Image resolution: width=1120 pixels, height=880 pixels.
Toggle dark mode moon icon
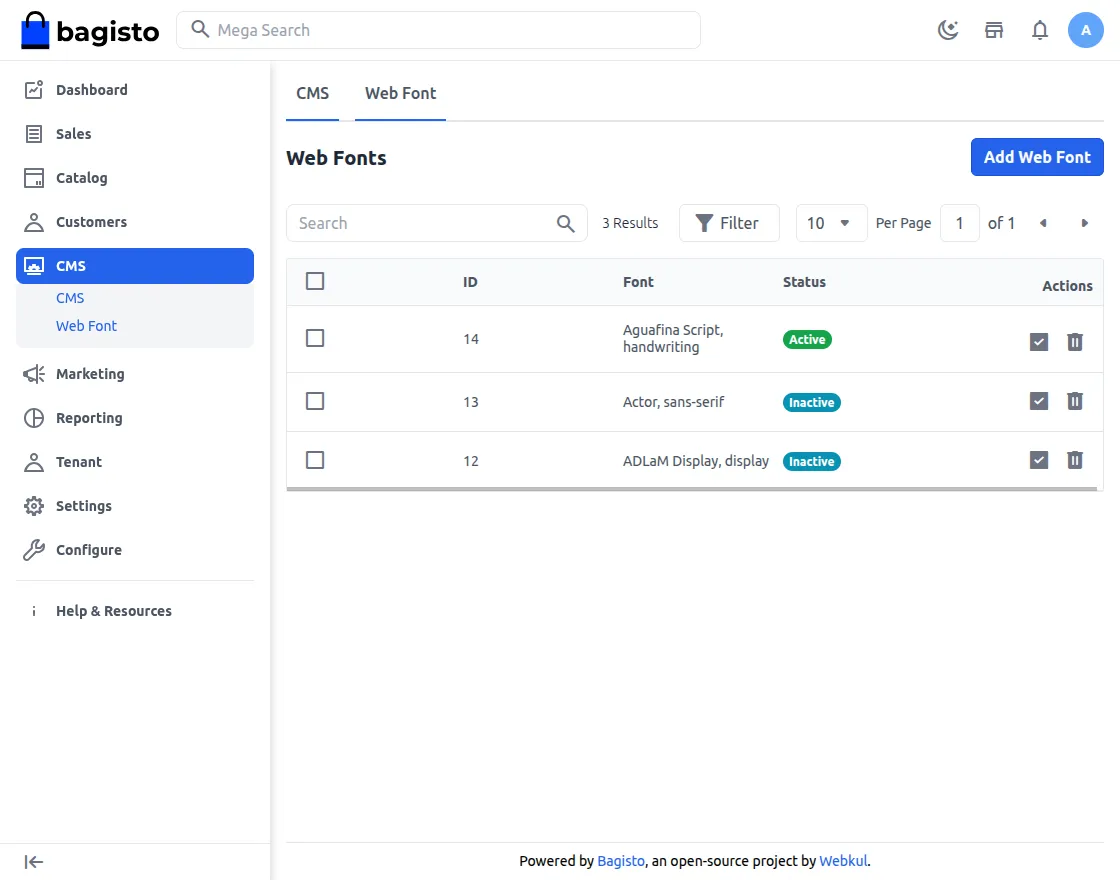tap(948, 30)
